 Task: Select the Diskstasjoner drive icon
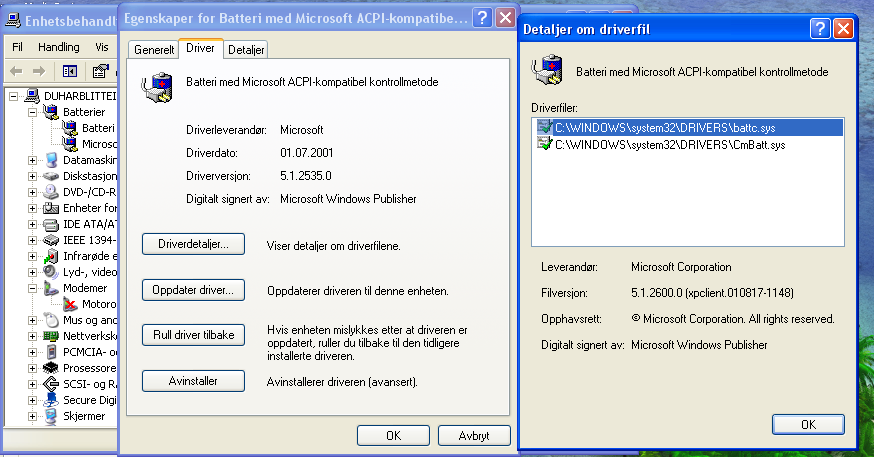tap(51, 176)
